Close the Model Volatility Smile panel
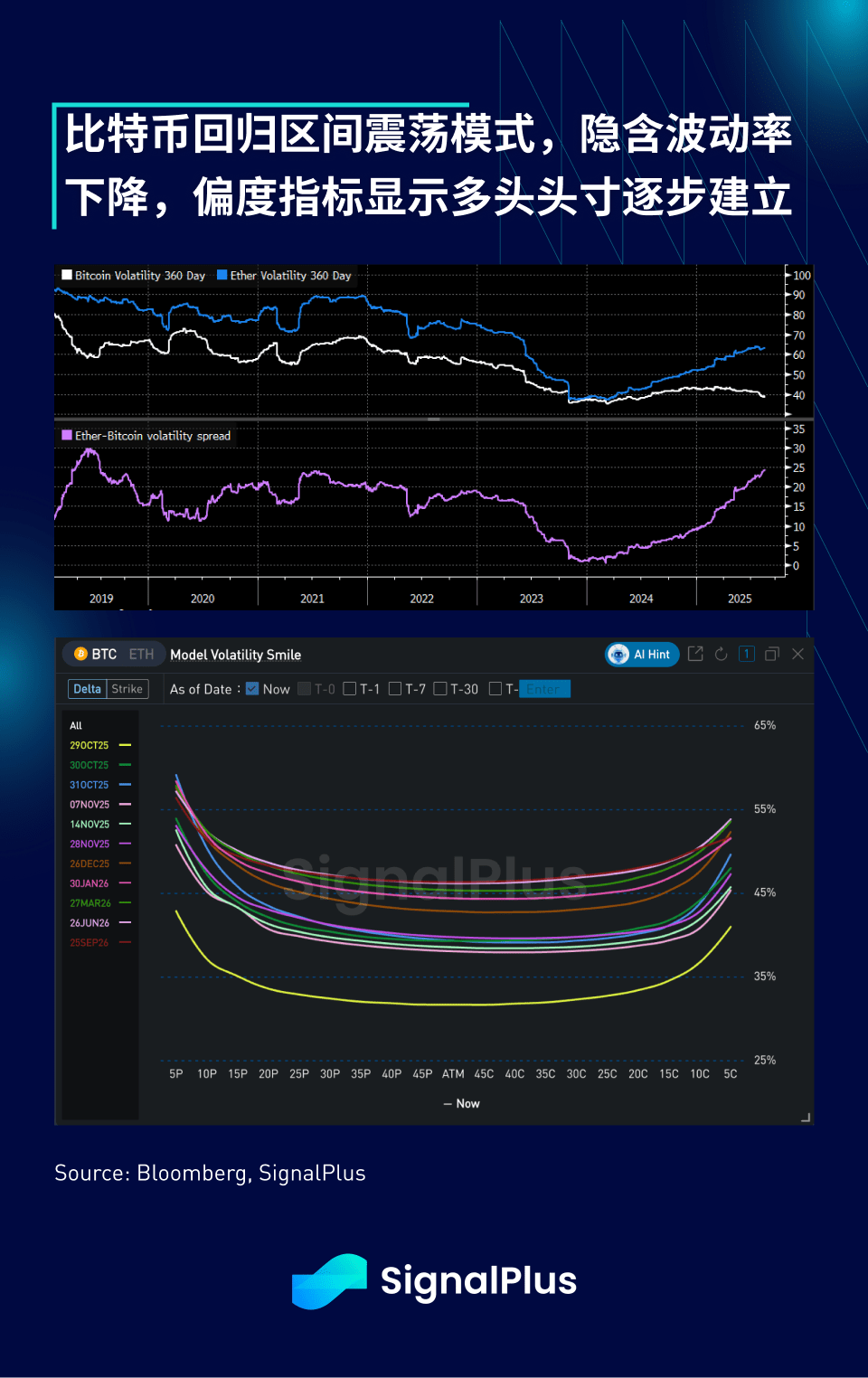868x1378 pixels. coord(797,654)
